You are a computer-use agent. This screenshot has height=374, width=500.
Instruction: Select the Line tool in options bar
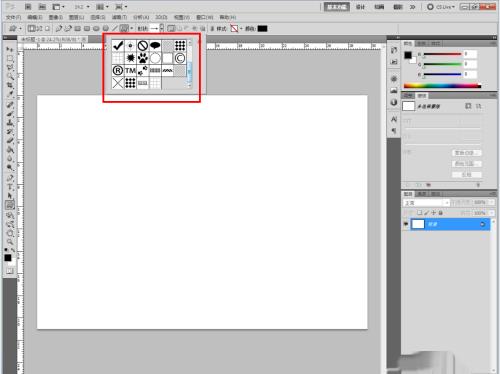click(114, 29)
